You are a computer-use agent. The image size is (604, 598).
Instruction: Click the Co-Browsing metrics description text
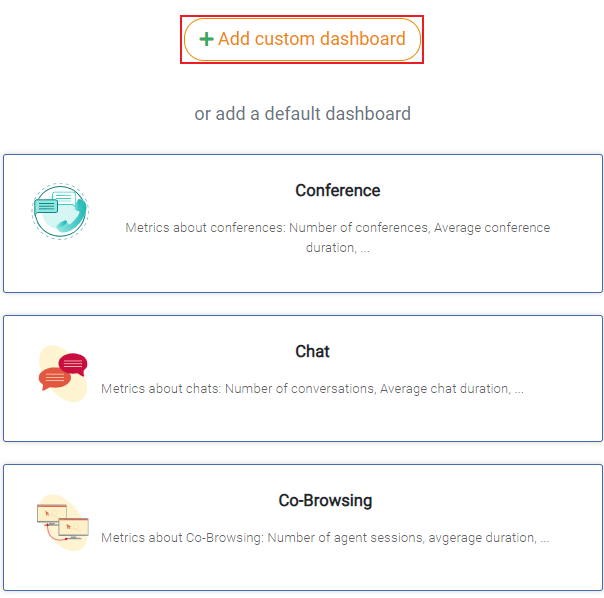(x=325, y=538)
